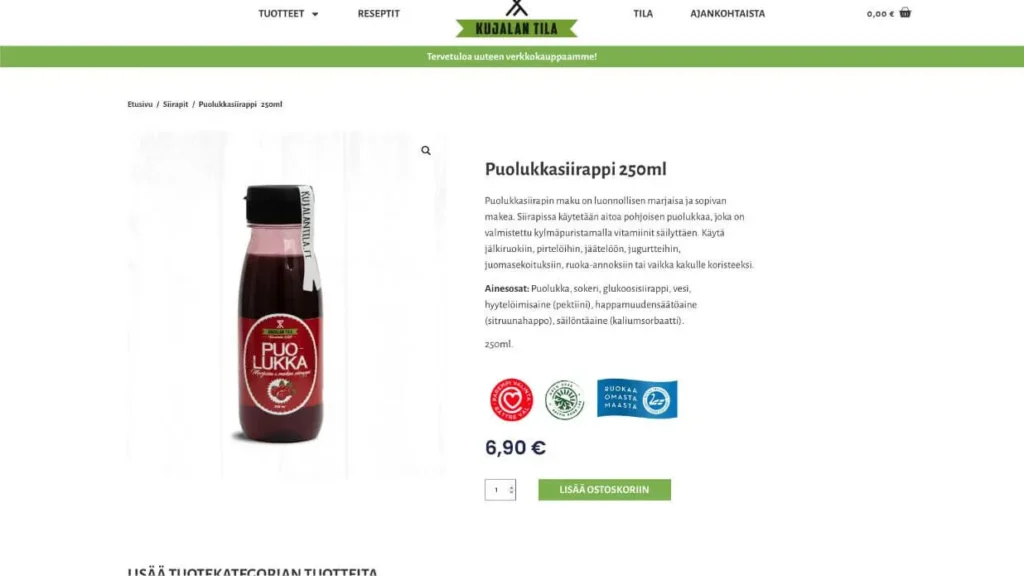
Task: Decrease quantity with the stepper down arrow
Action: coord(511,492)
